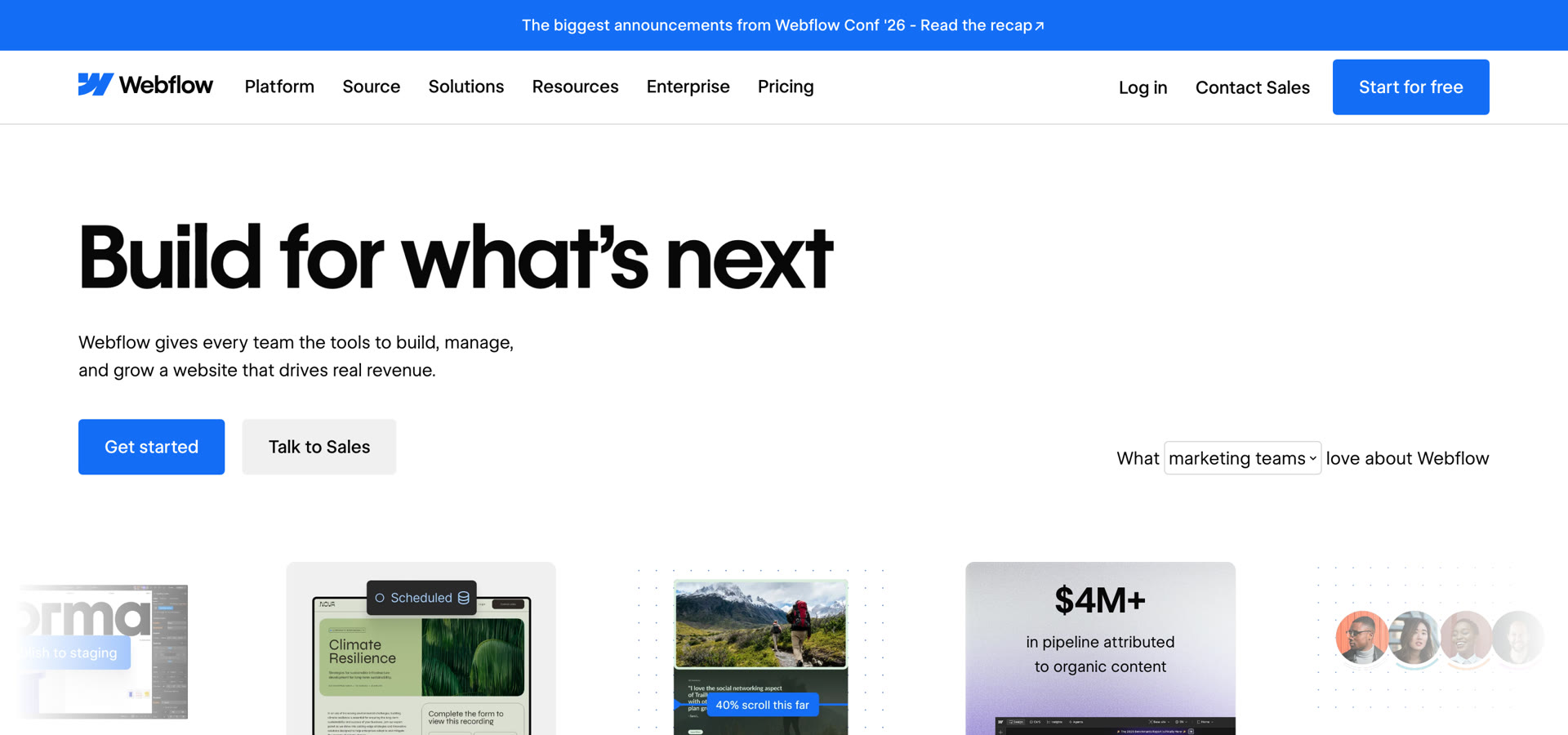Screen dimensions: 1568x735
Task: Open the Solutions menu
Action: point(466,87)
